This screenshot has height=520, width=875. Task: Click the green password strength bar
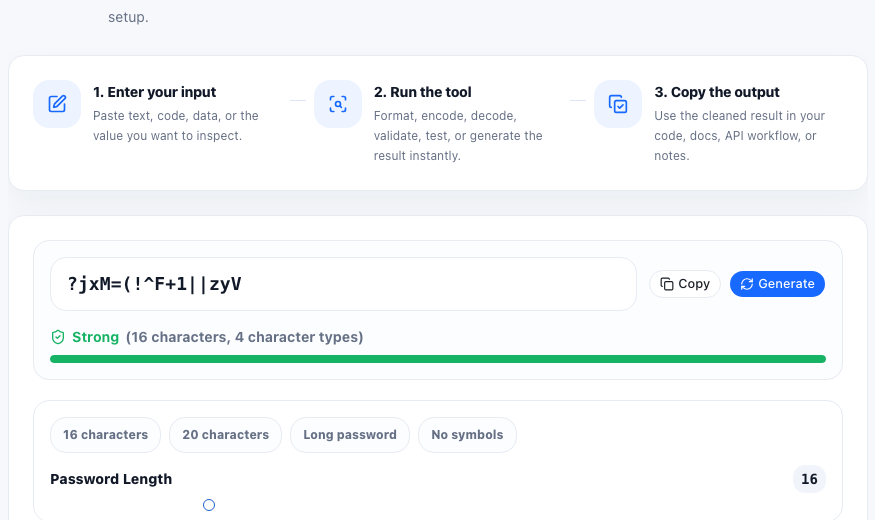click(x=438, y=359)
